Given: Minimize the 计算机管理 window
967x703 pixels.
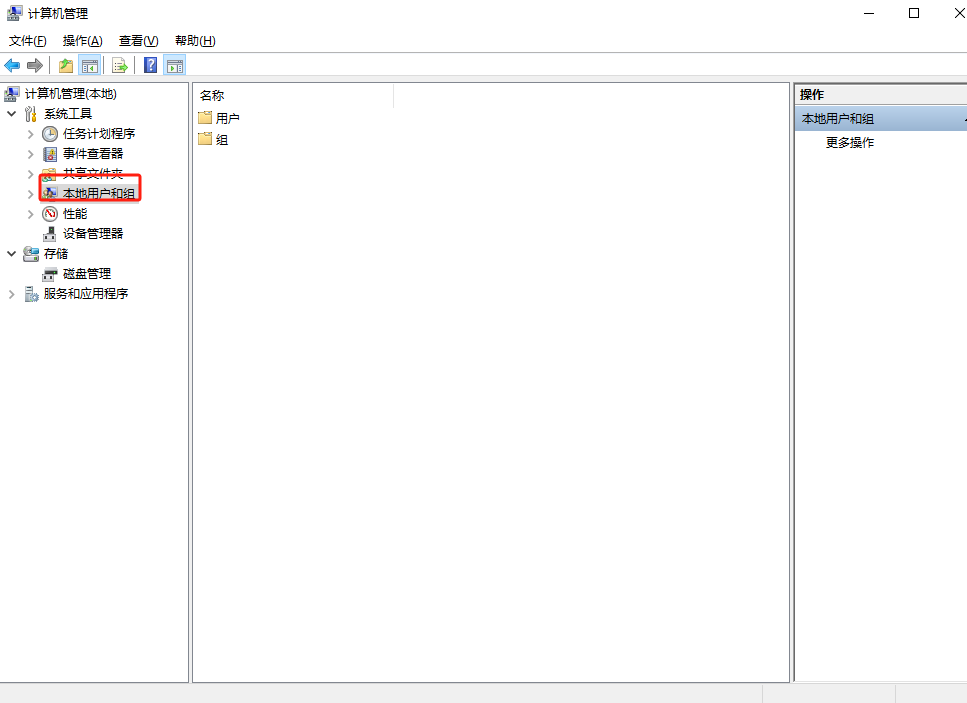Looking at the screenshot, I should [869, 13].
